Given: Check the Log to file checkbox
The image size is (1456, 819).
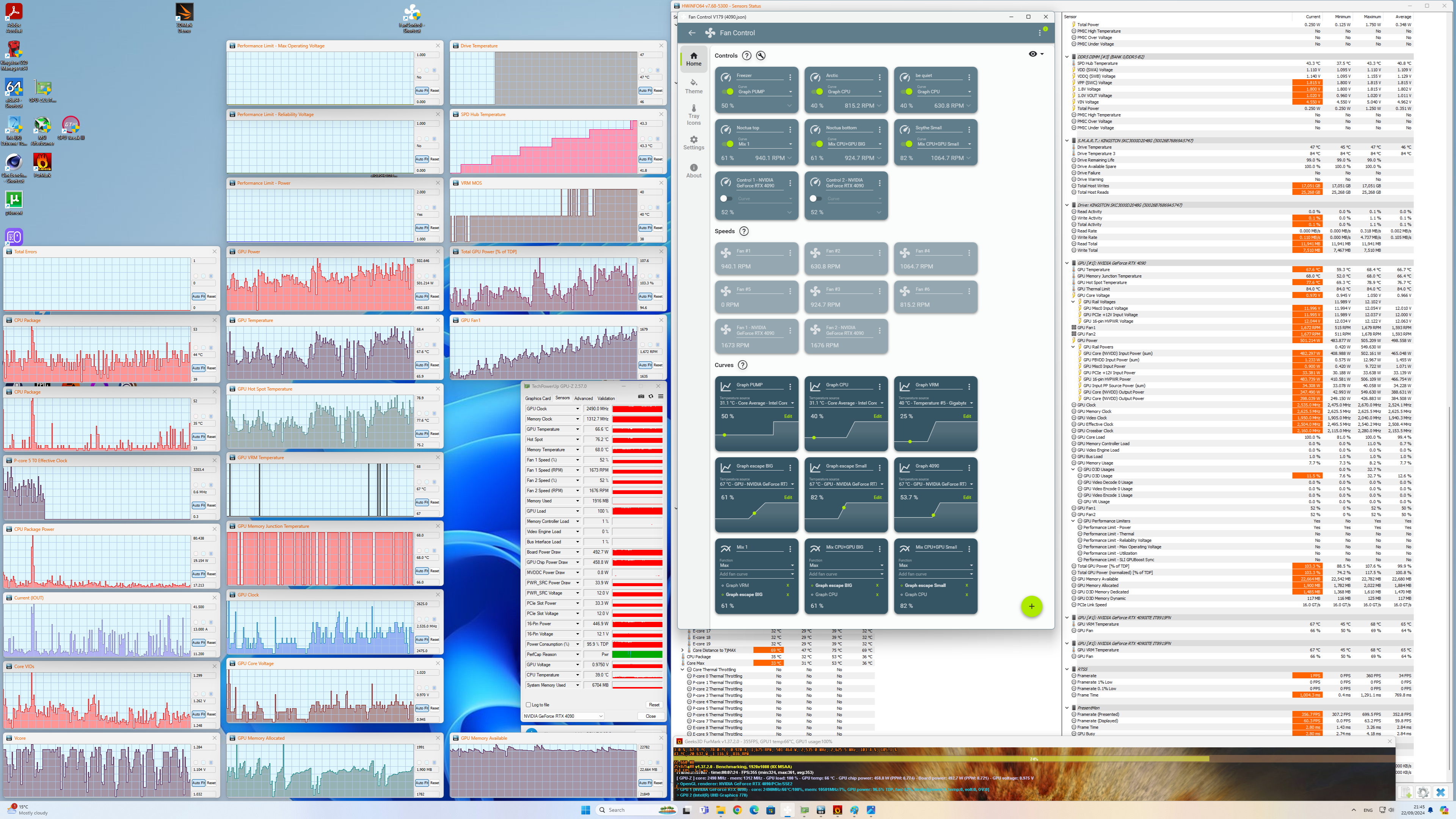Looking at the screenshot, I should pos(529,705).
